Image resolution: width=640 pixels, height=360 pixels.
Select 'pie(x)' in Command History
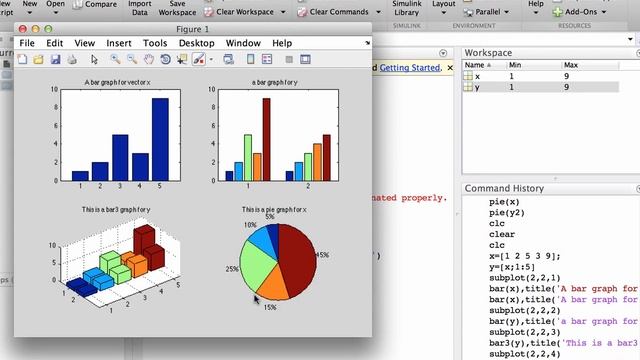click(x=504, y=202)
